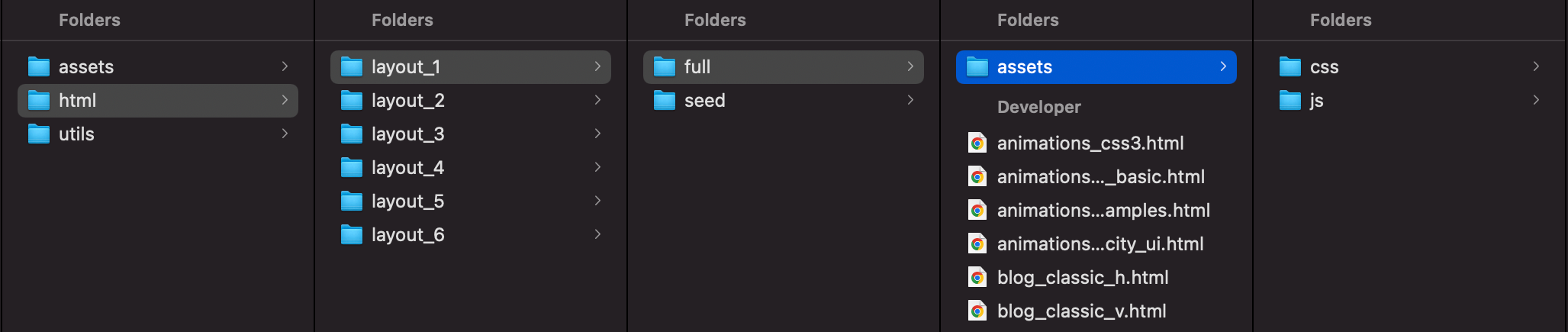Viewport: 1568px width, 332px height.
Task: Expand the layout_2 folder chevron
Action: click(x=597, y=100)
